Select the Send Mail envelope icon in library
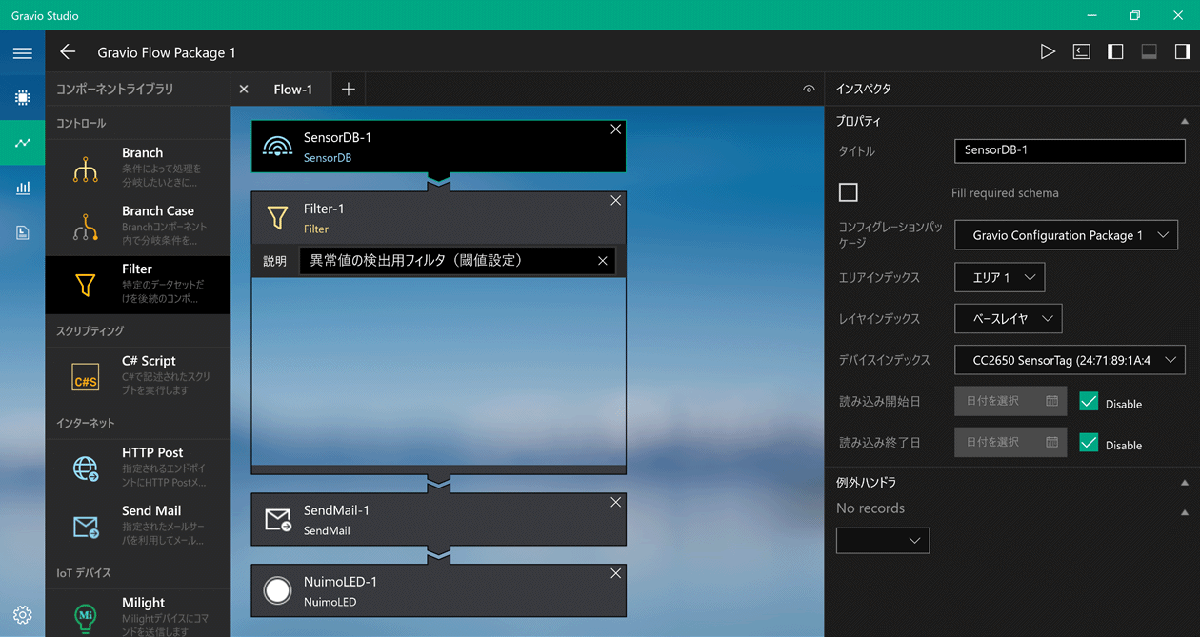This screenshot has height=637, width=1200. coord(85,526)
